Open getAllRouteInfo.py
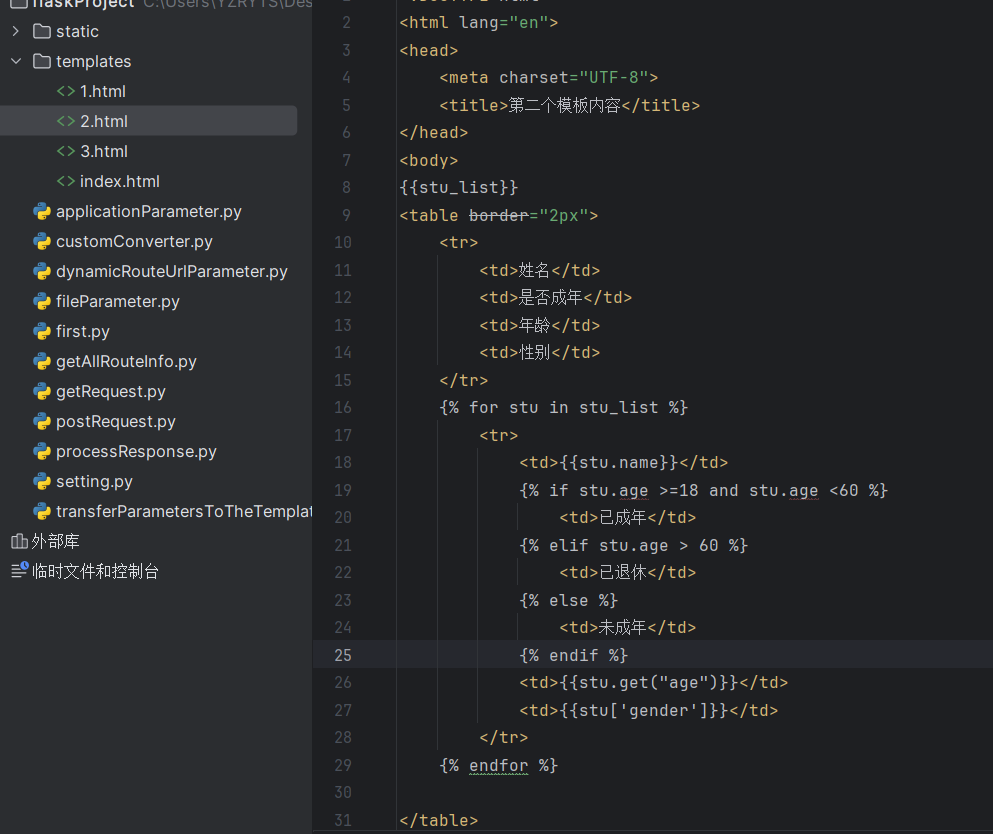This screenshot has width=993, height=834. coord(126,362)
